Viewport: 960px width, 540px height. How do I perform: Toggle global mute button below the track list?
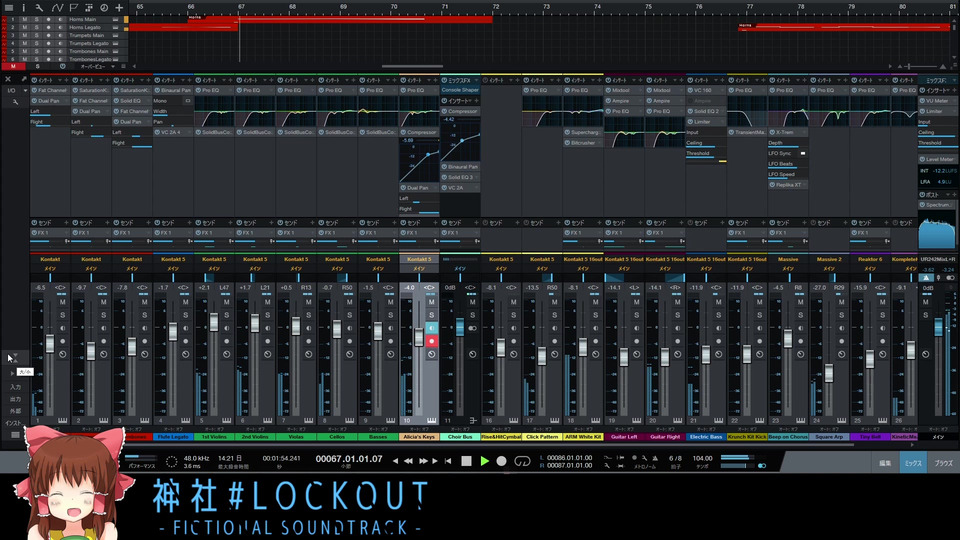tap(13, 66)
